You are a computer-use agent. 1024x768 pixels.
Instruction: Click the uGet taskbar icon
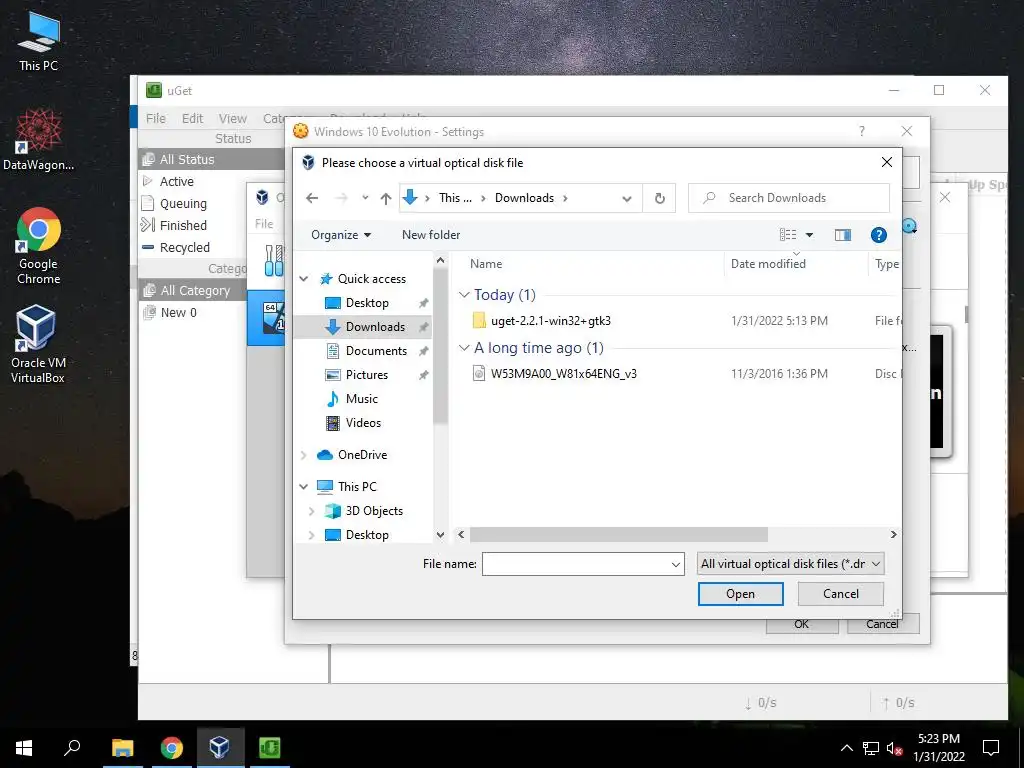269,748
